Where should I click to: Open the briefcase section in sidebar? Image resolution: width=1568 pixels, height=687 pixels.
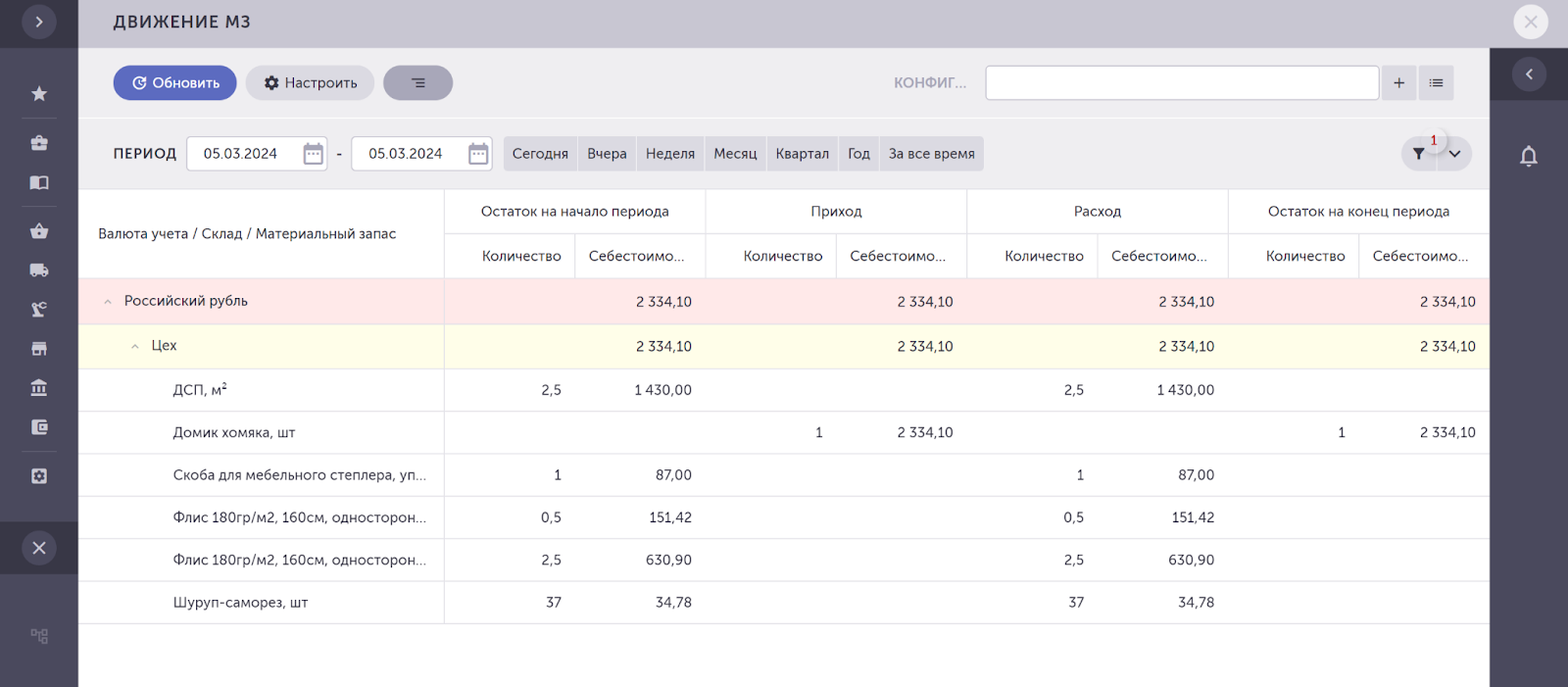pyautogui.click(x=39, y=143)
